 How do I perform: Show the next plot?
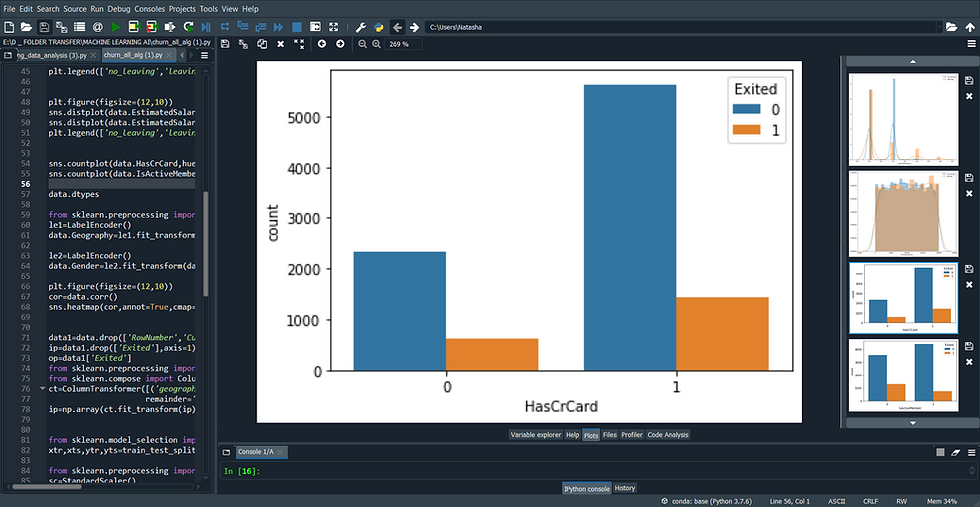(340, 44)
